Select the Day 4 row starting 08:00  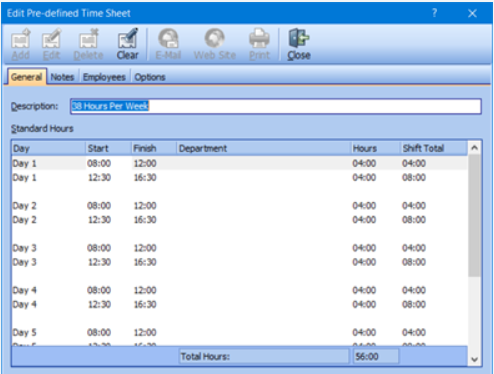(239, 290)
